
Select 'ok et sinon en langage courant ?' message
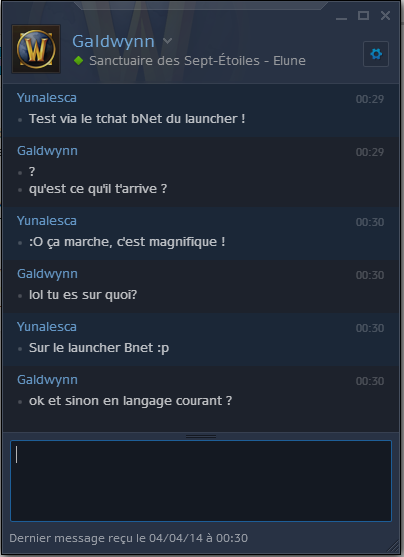(130, 401)
